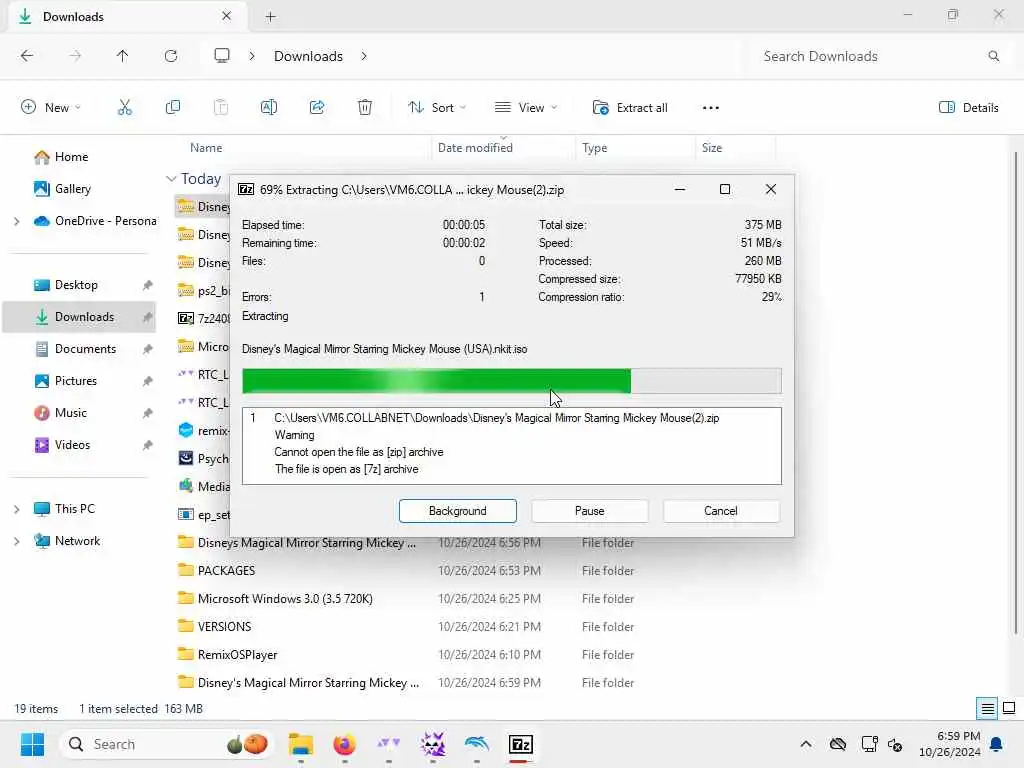Screen dimensions: 1024x768
Task: Sort by Size column header
Action: click(x=712, y=148)
